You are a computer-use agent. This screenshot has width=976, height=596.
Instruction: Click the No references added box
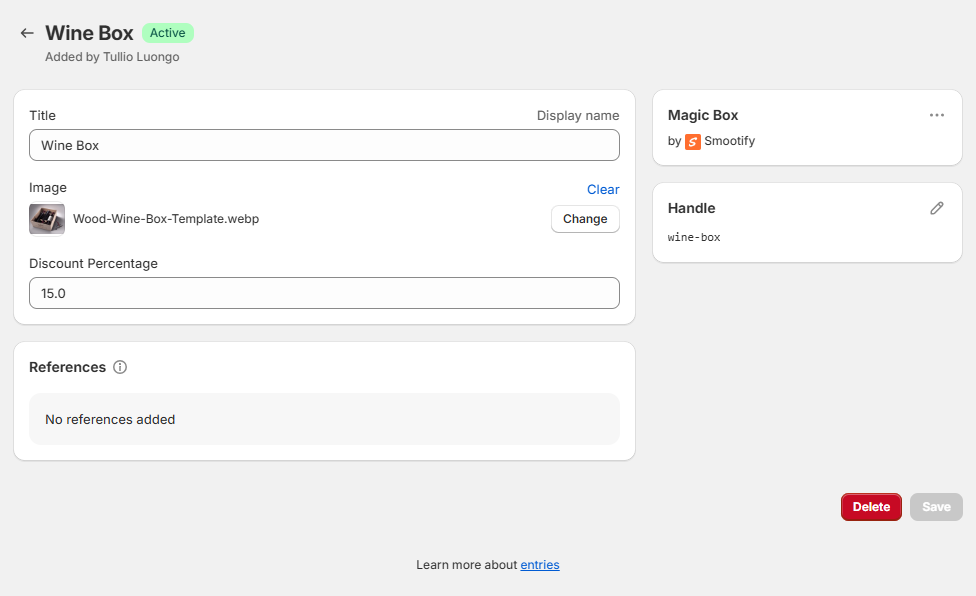(324, 419)
